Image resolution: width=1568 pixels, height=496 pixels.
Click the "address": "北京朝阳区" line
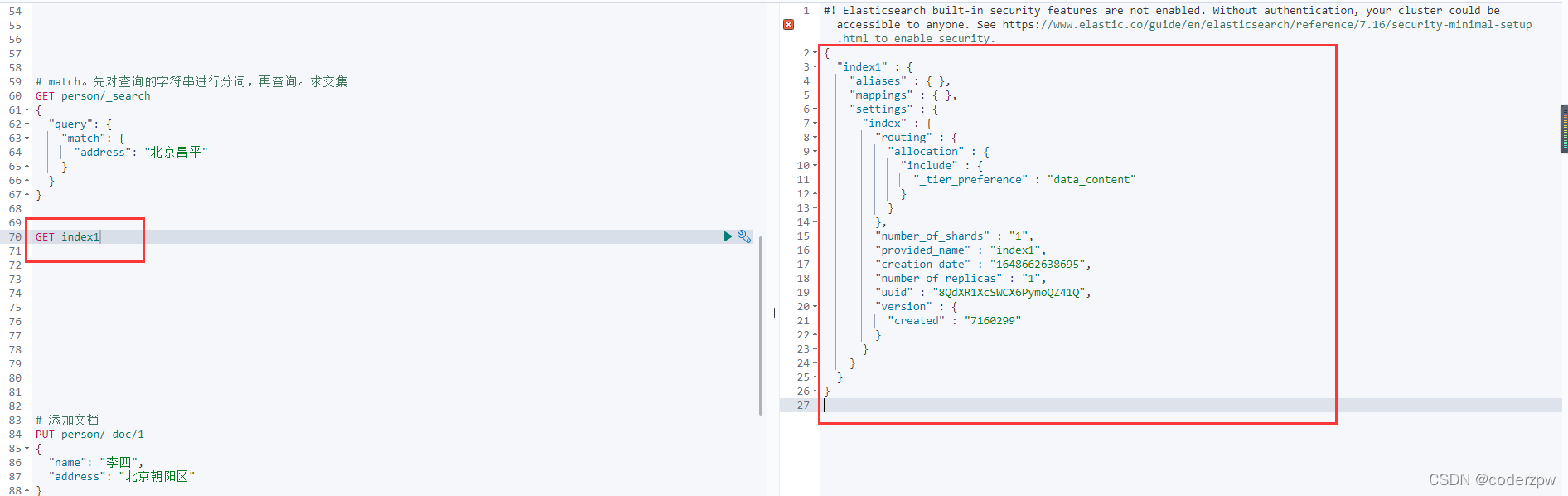coord(122,477)
